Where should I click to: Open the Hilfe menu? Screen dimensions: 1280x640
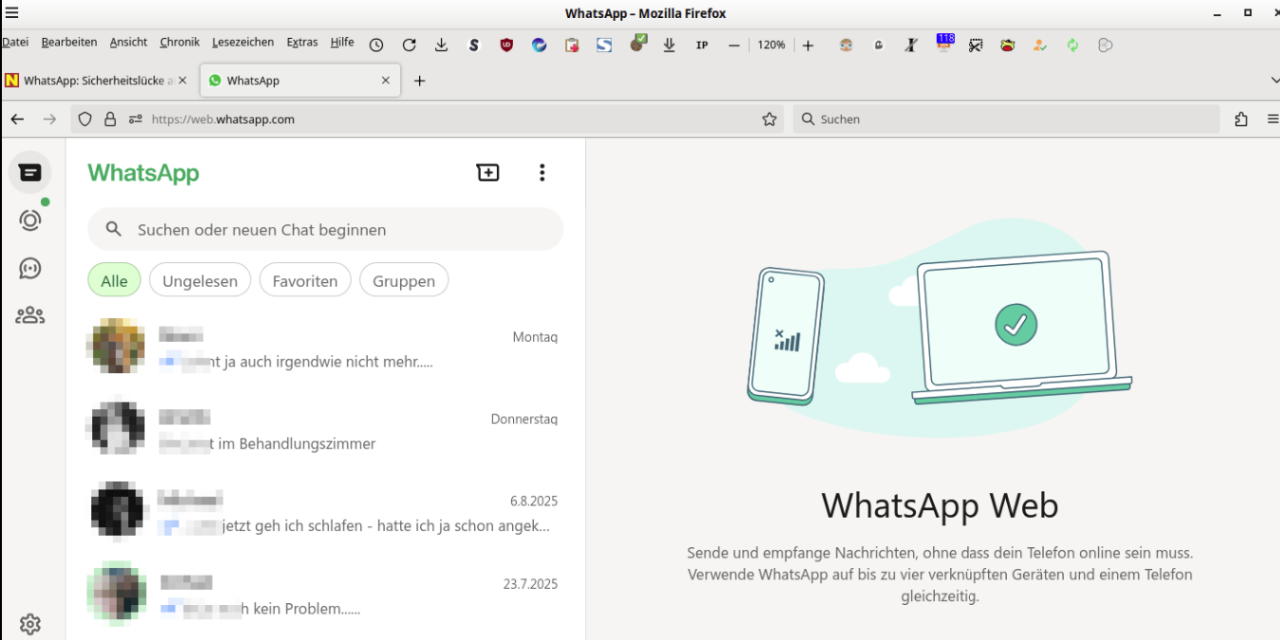coord(342,42)
